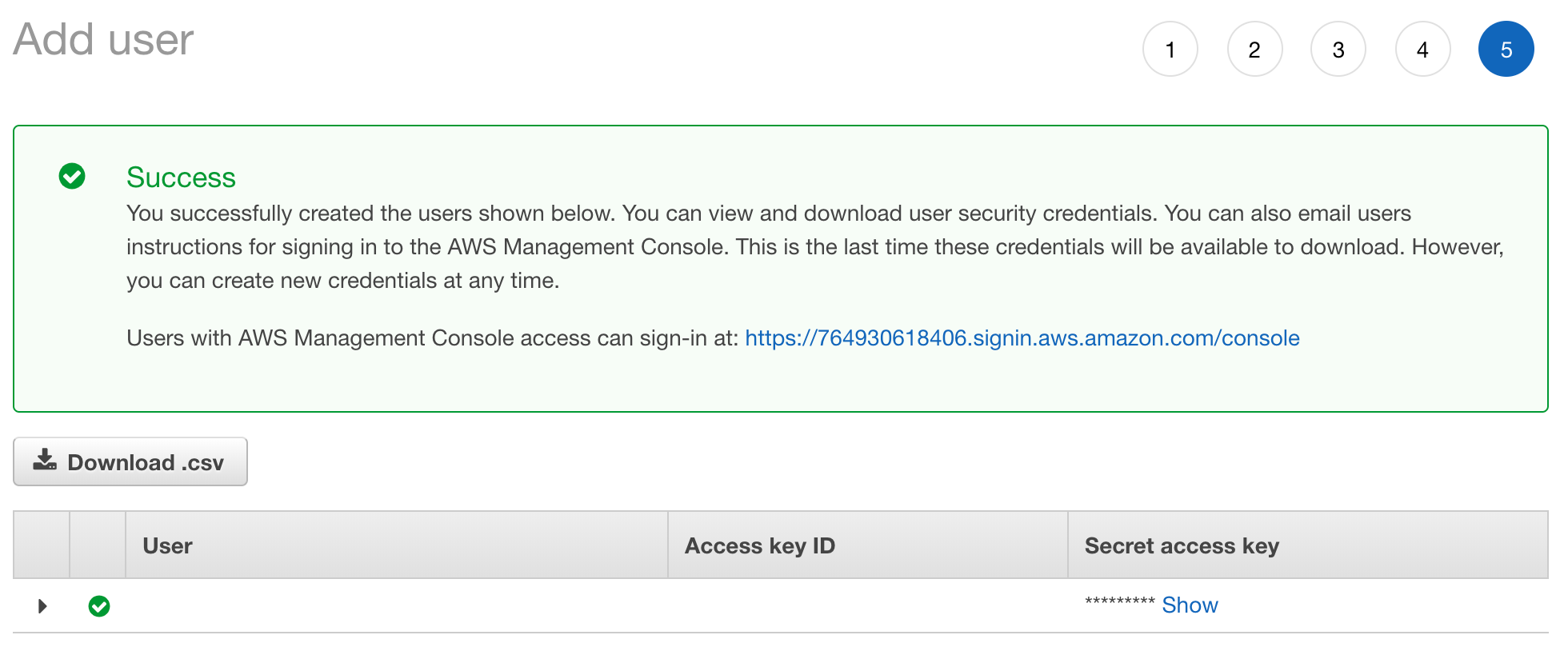1568x651 pixels.
Task: Jump to wizard step 3
Action: pyautogui.click(x=1338, y=50)
